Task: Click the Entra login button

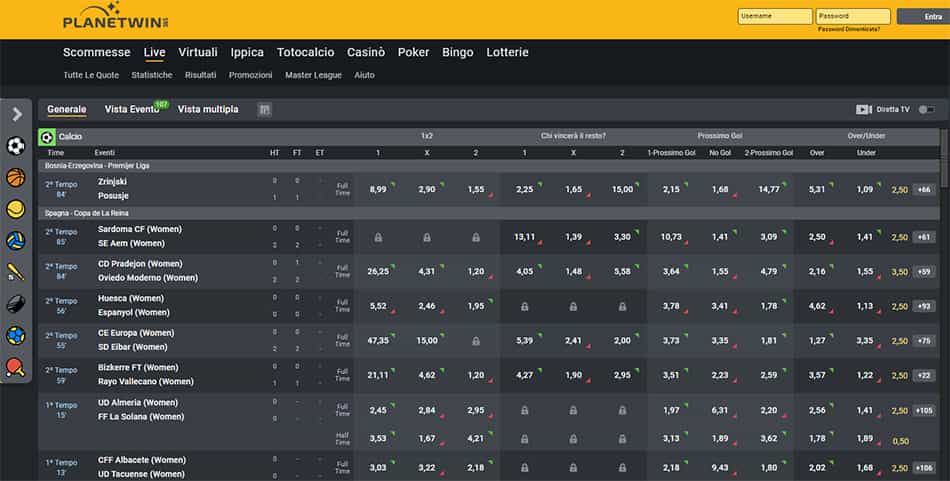Action: coord(923,16)
